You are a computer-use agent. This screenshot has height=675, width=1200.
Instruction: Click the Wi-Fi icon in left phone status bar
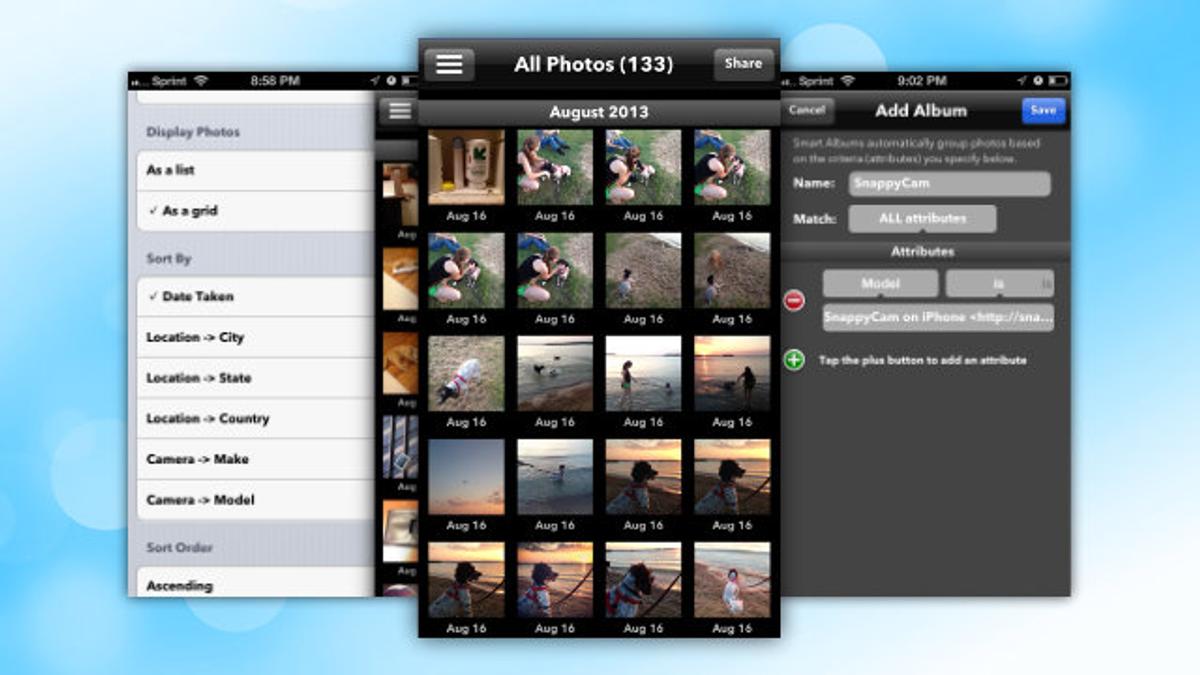pos(201,80)
